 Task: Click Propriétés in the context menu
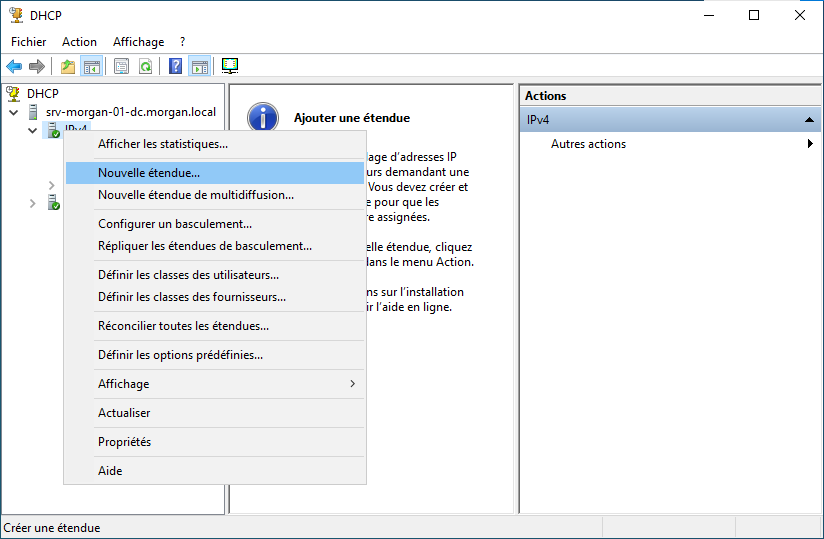point(124,442)
